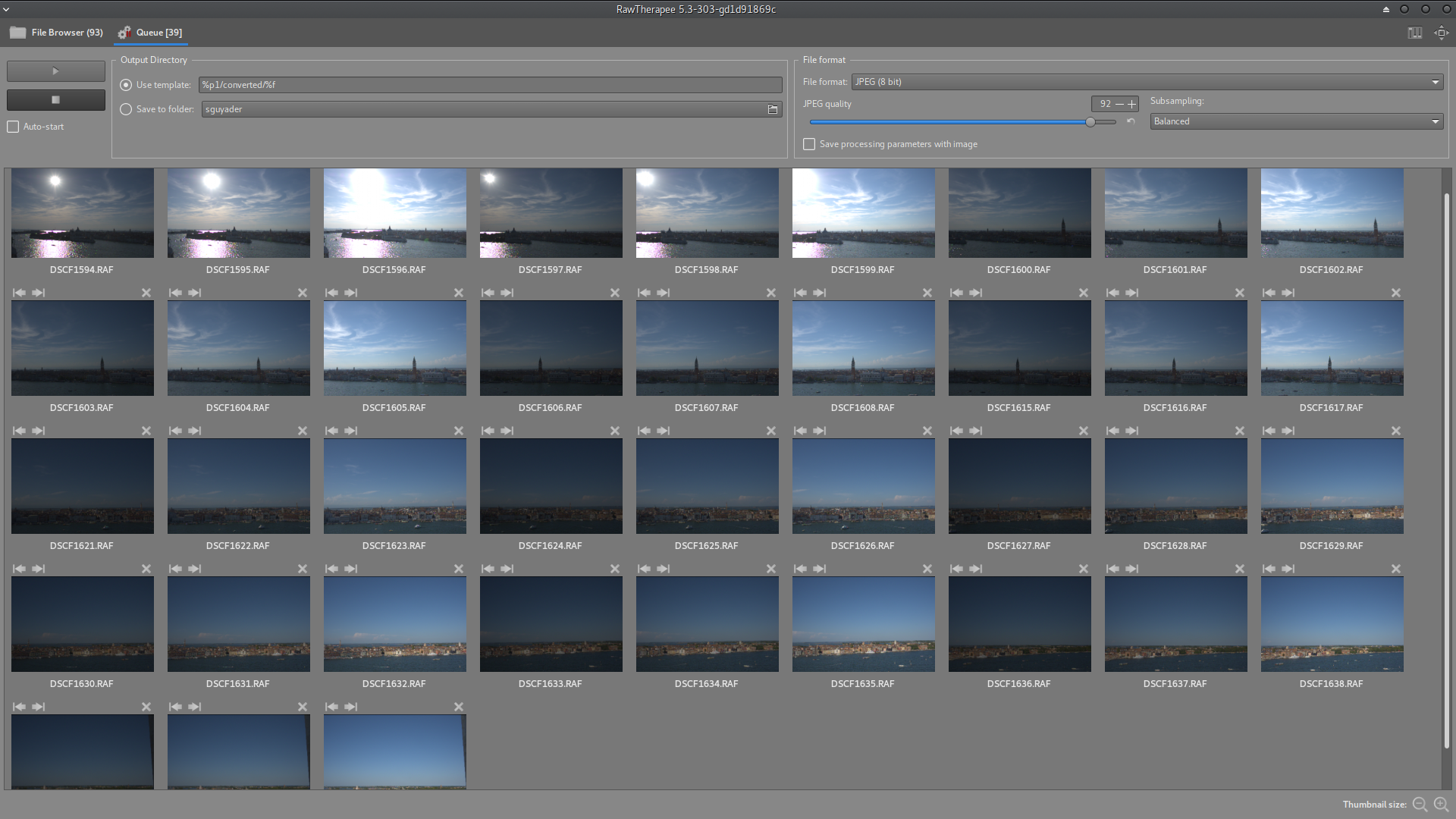The height and width of the screenshot is (819, 1456).
Task: Remove DSCF1603.RAF from the queue
Action: coord(146,293)
